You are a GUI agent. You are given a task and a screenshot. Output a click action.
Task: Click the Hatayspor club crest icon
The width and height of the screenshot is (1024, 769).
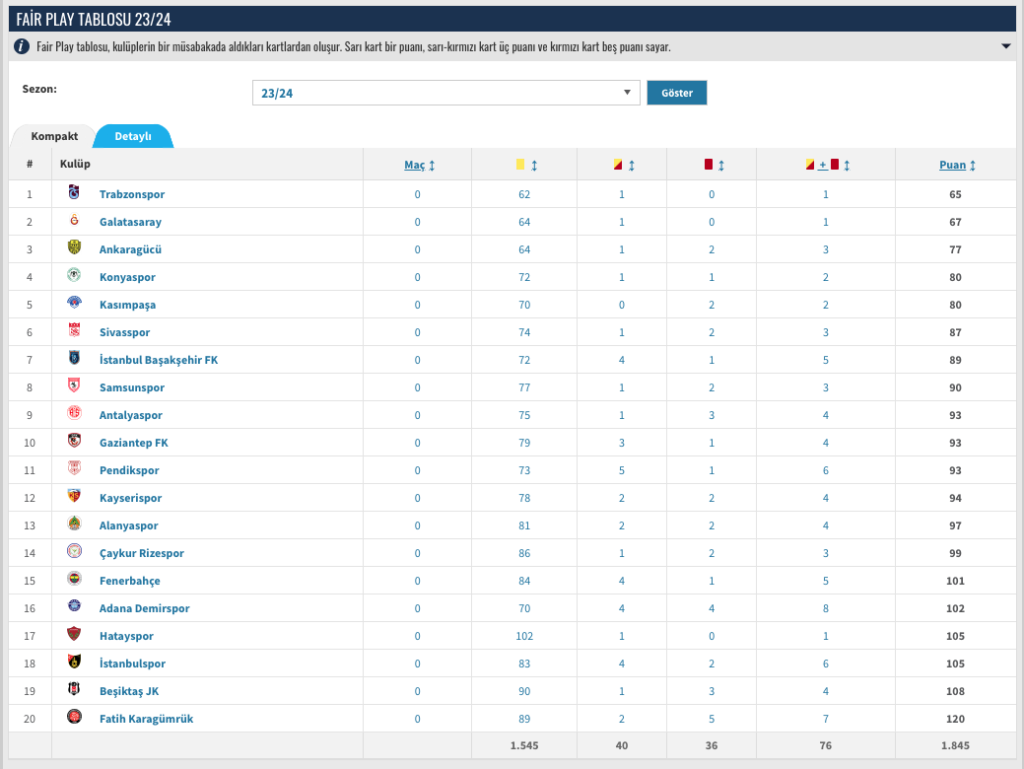pos(74,633)
